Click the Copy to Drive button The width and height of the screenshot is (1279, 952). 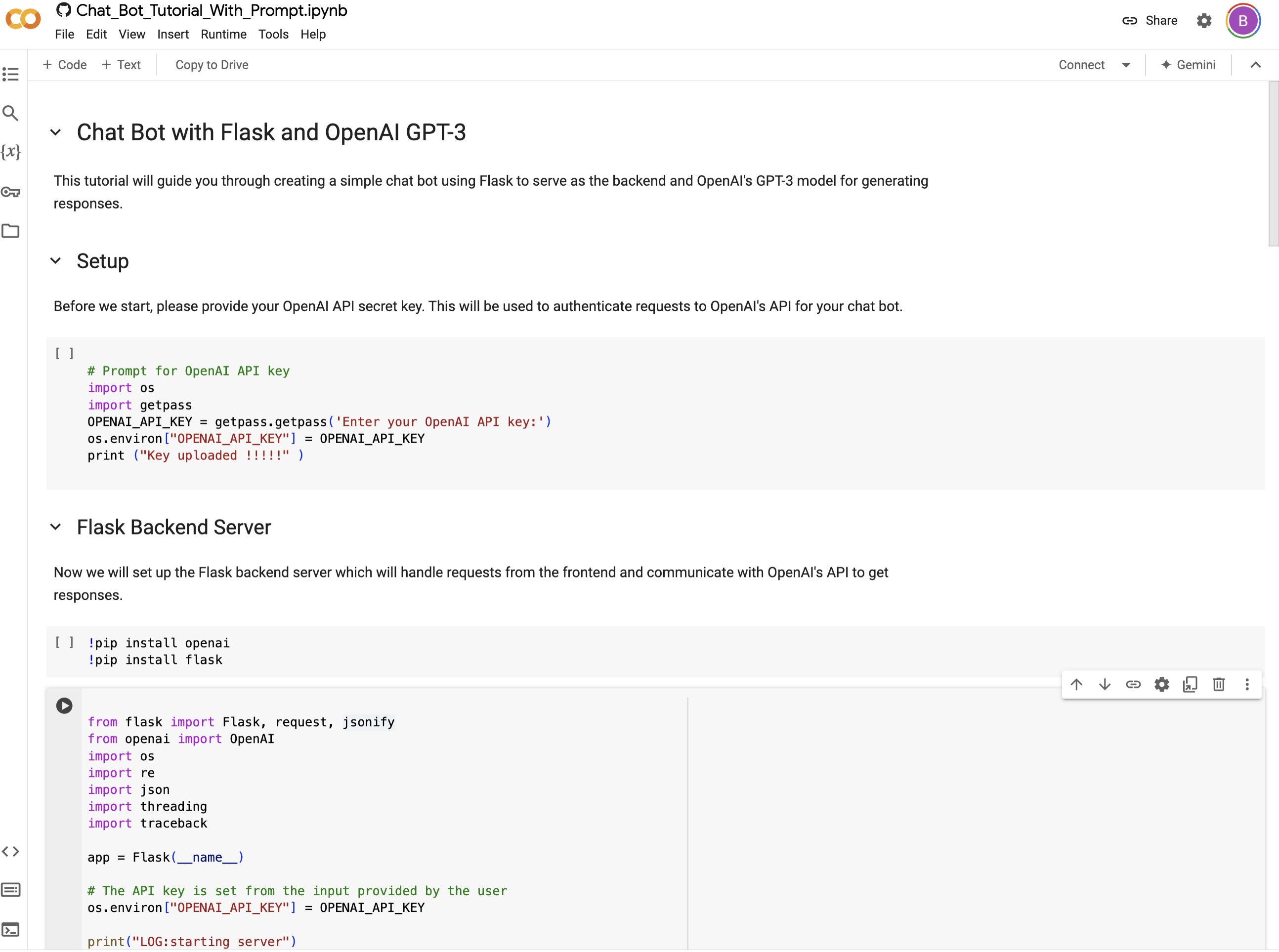pyautogui.click(x=212, y=65)
